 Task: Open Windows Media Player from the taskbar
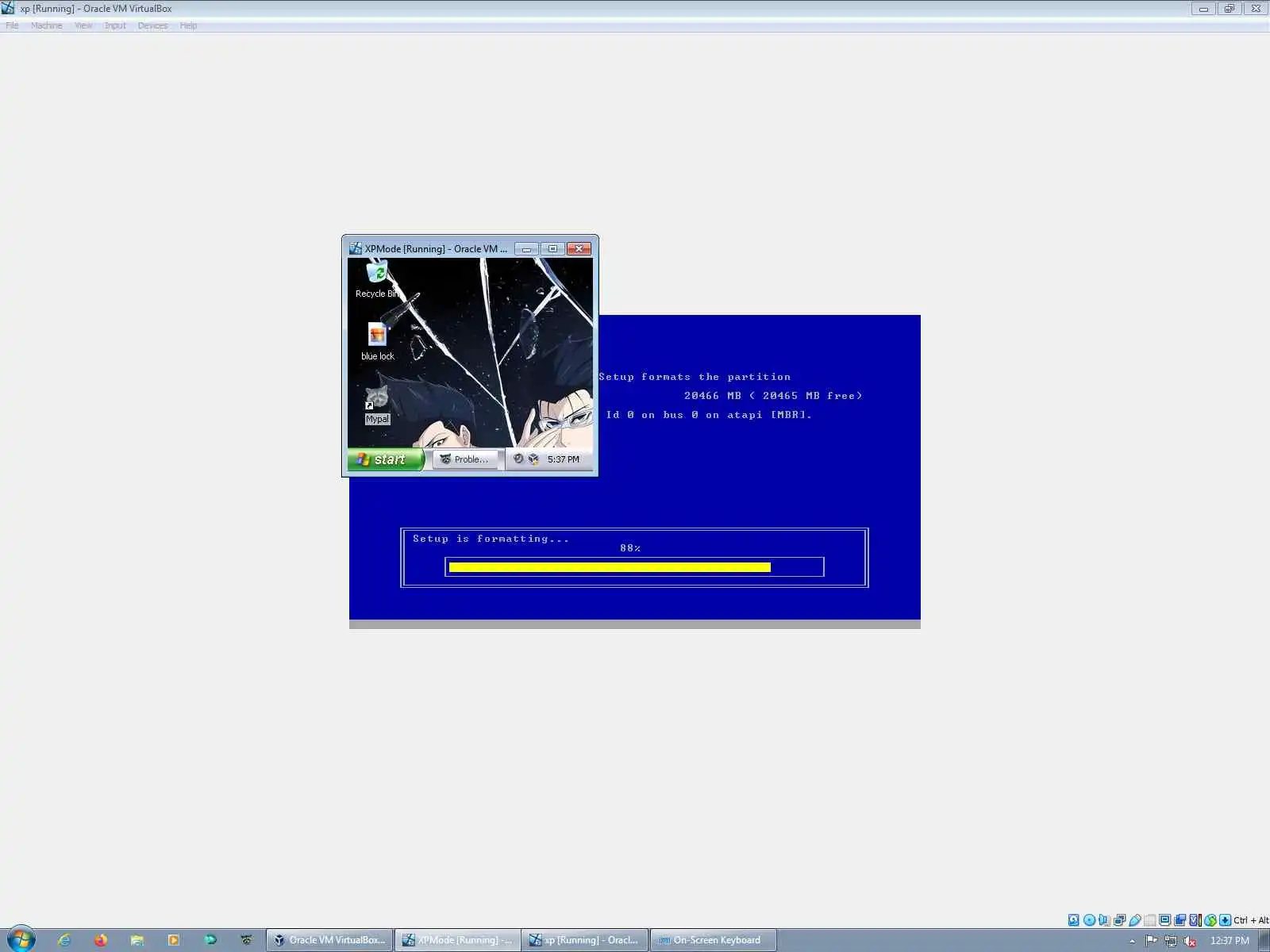(174, 940)
